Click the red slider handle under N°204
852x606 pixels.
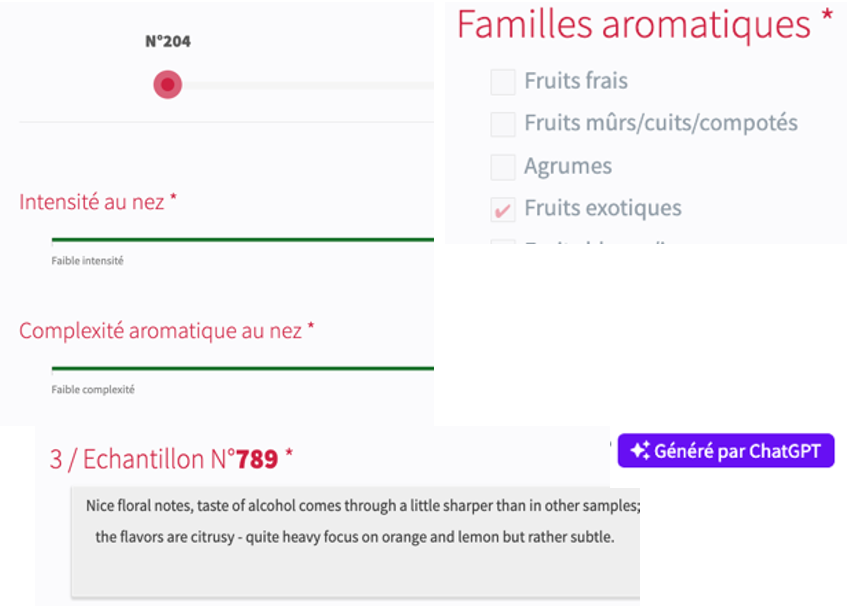tap(167, 85)
